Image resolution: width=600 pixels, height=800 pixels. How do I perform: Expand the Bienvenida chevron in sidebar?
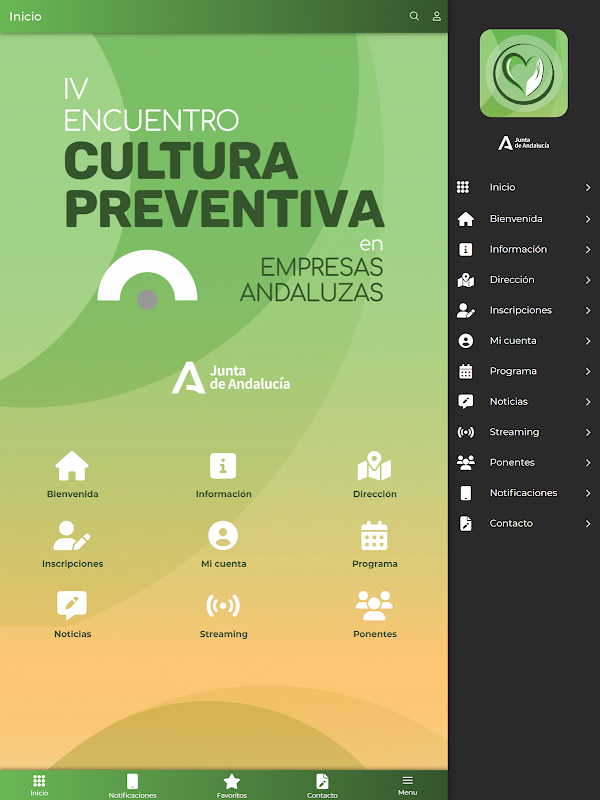click(x=588, y=219)
